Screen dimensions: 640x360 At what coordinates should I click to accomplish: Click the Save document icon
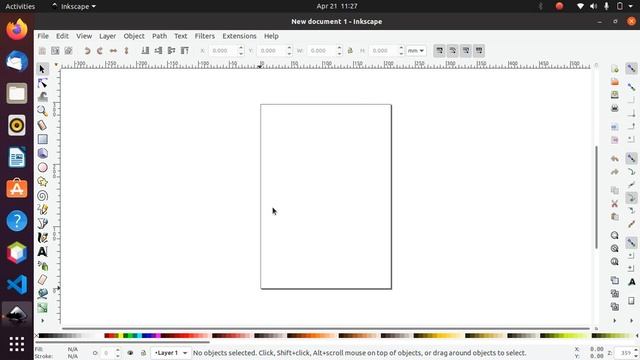pos(615,95)
